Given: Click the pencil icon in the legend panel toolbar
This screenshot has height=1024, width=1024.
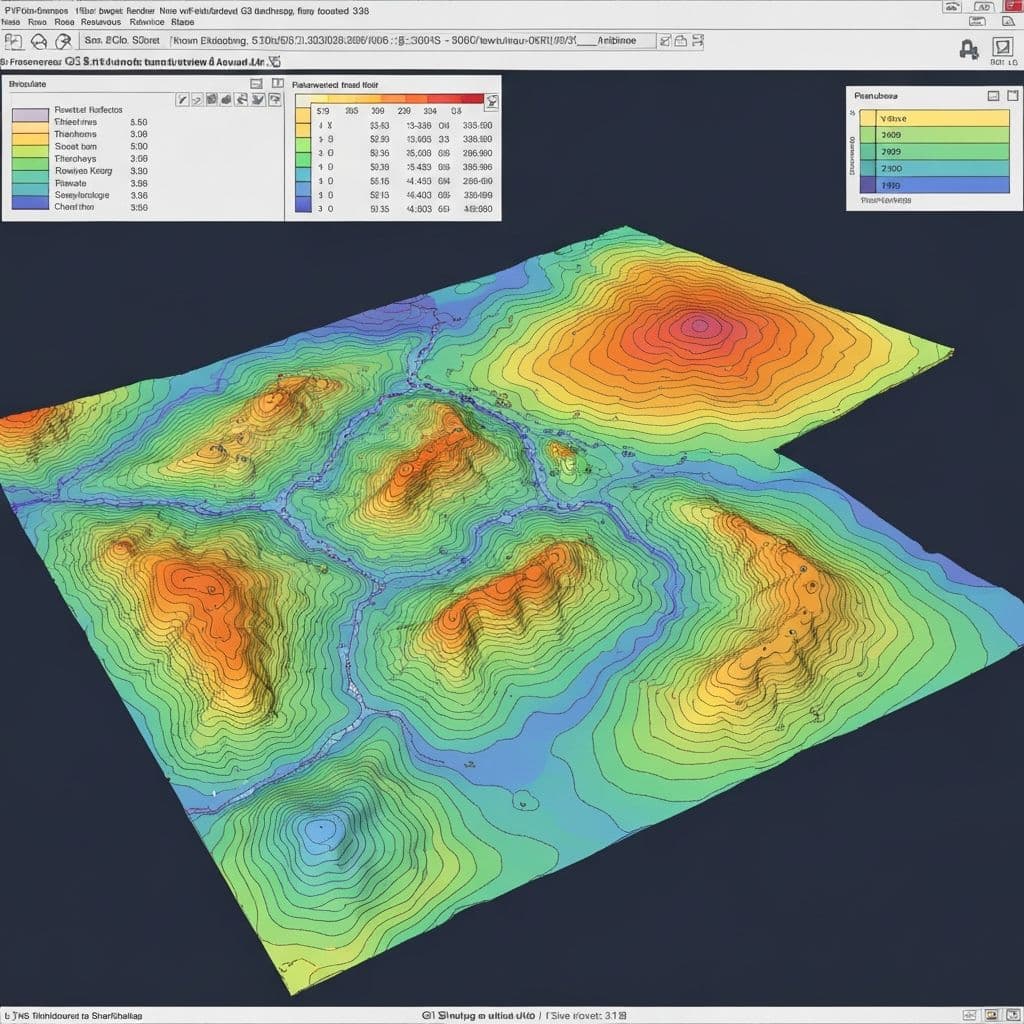Looking at the screenshot, I should (182, 100).
